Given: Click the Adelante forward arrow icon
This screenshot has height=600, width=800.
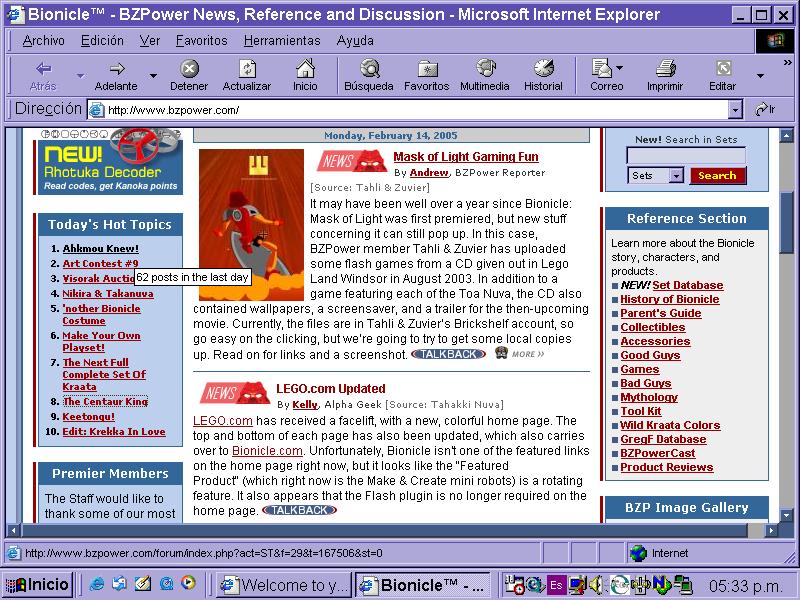Looking at the screenshot, I should [x=117, y=68].
